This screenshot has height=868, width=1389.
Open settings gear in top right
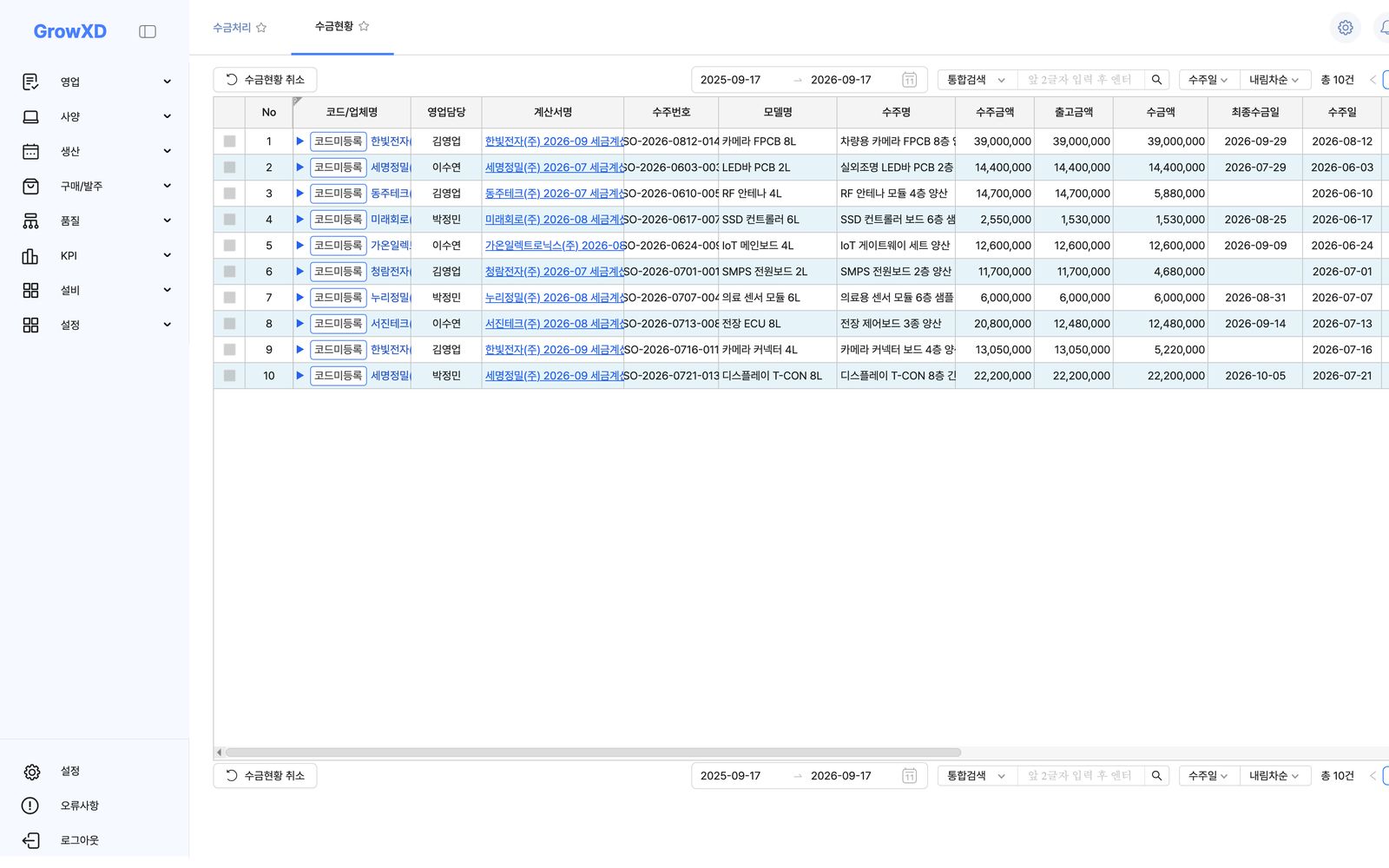click(x=1345, y=28)
